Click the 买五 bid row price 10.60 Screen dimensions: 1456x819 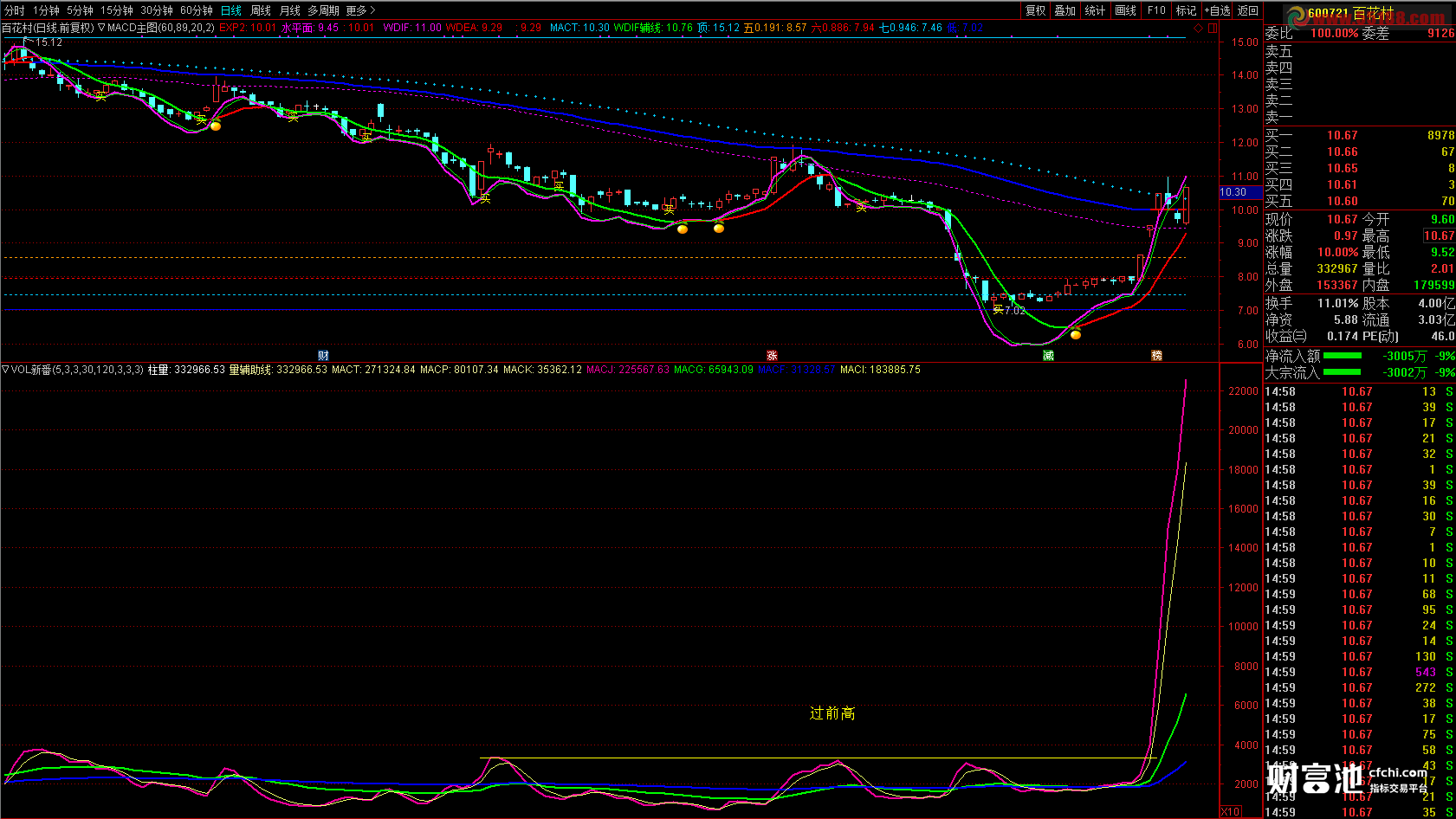1343,201
